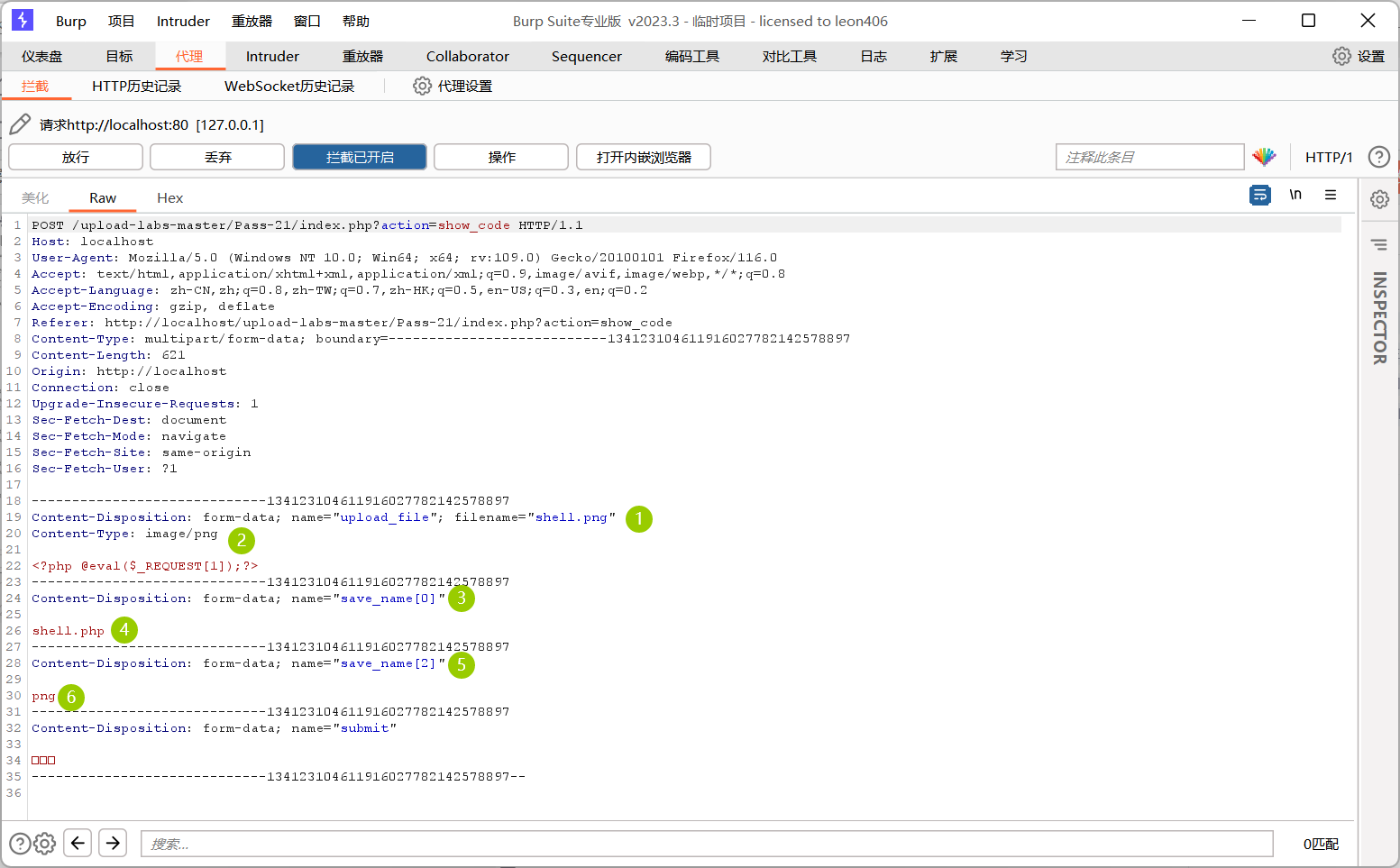Open the 对比工具 tab

(790, 56)
